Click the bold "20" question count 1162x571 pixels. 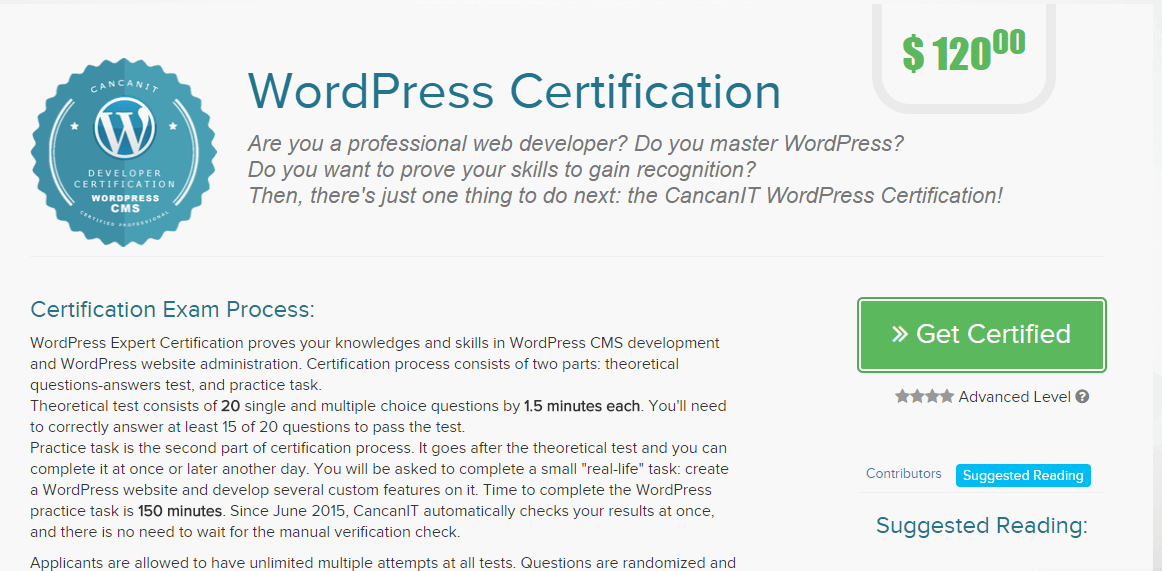231,406
